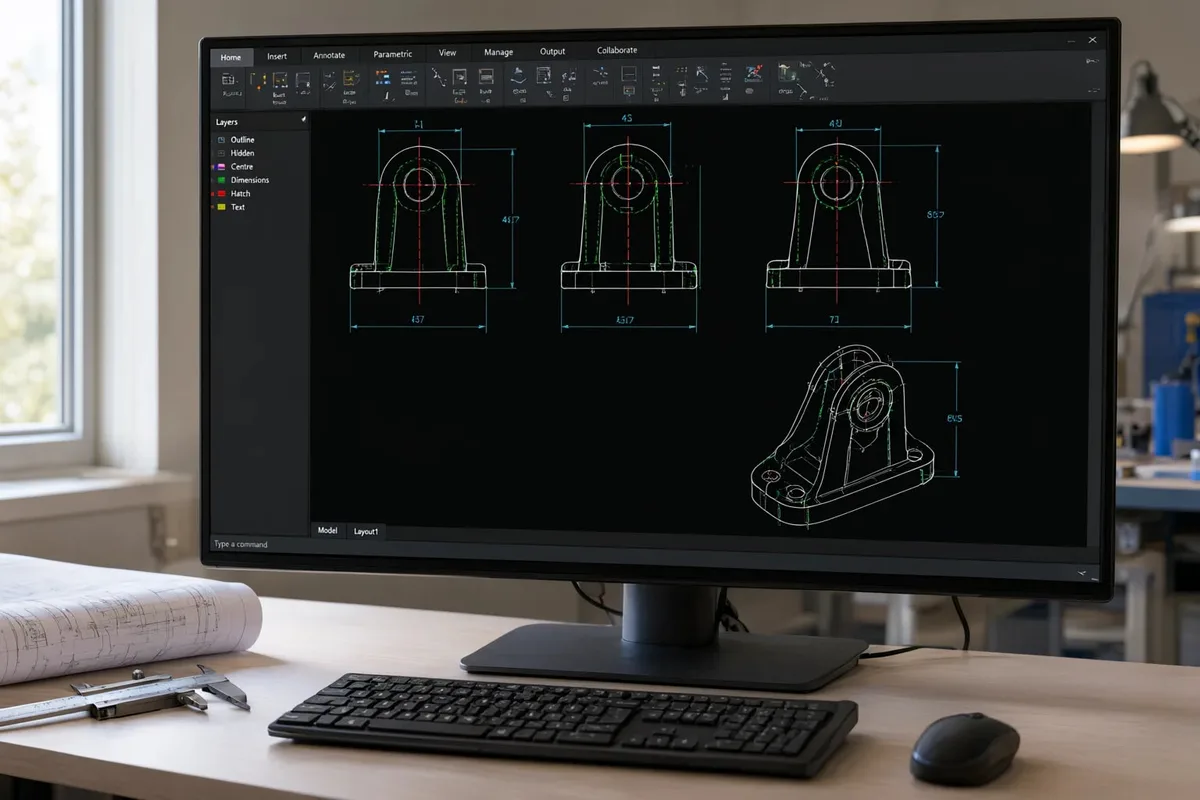The height and width of the screenshot is (800, 1200).
Task: Click the chevron icon below the drawing area
Action: tap(1084, 574)
